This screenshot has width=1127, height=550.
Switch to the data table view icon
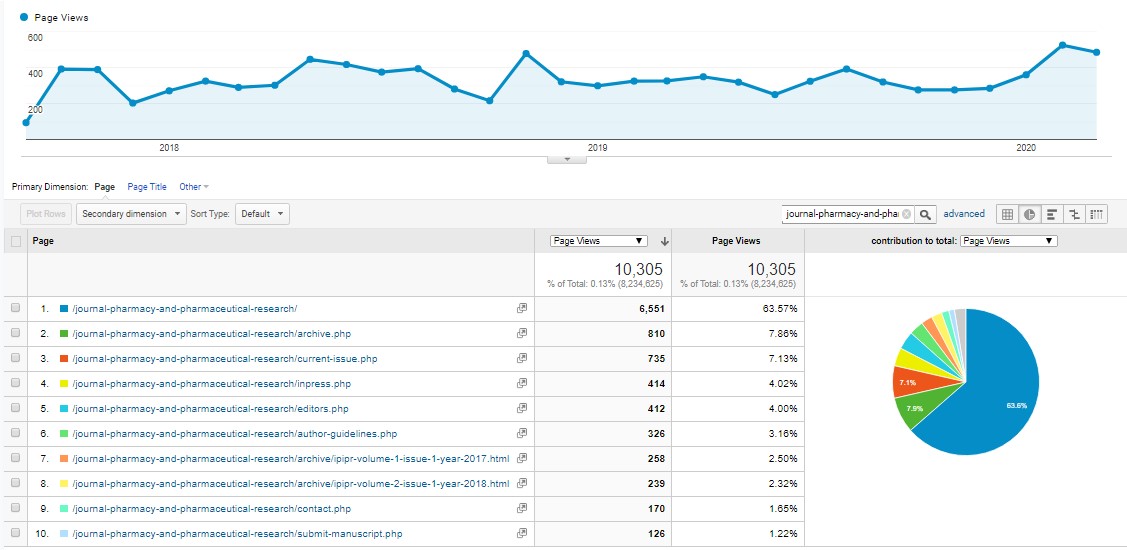pyautogui.click(x=1007, y=214)
